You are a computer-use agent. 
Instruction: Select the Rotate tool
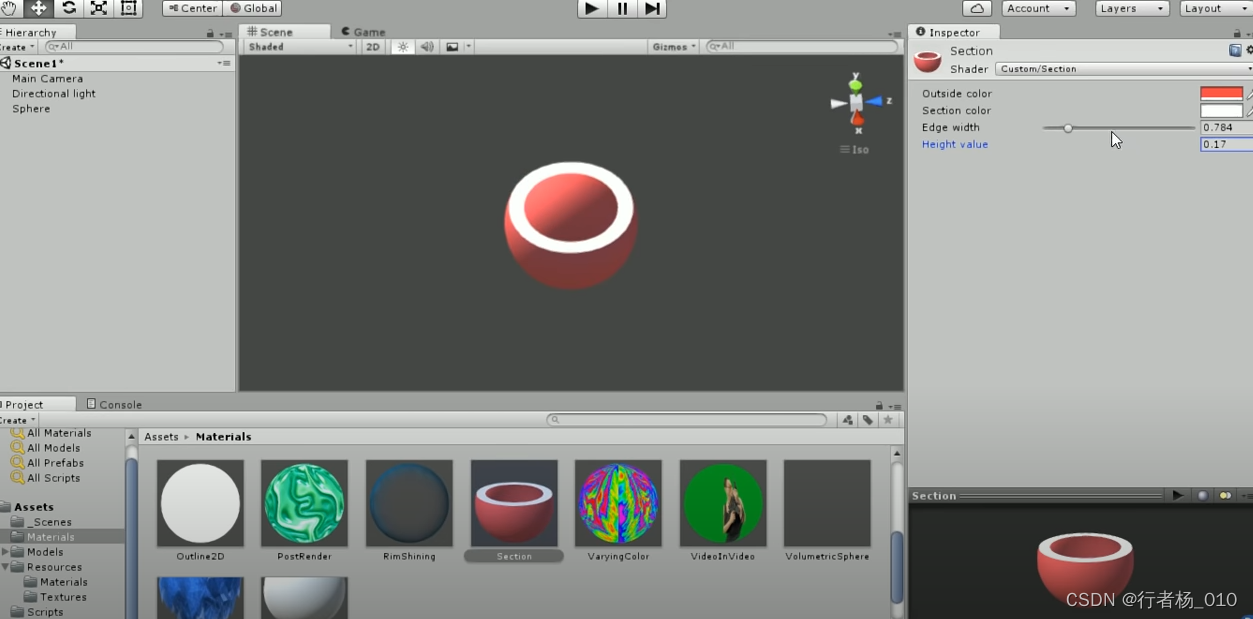coord(69,8)
